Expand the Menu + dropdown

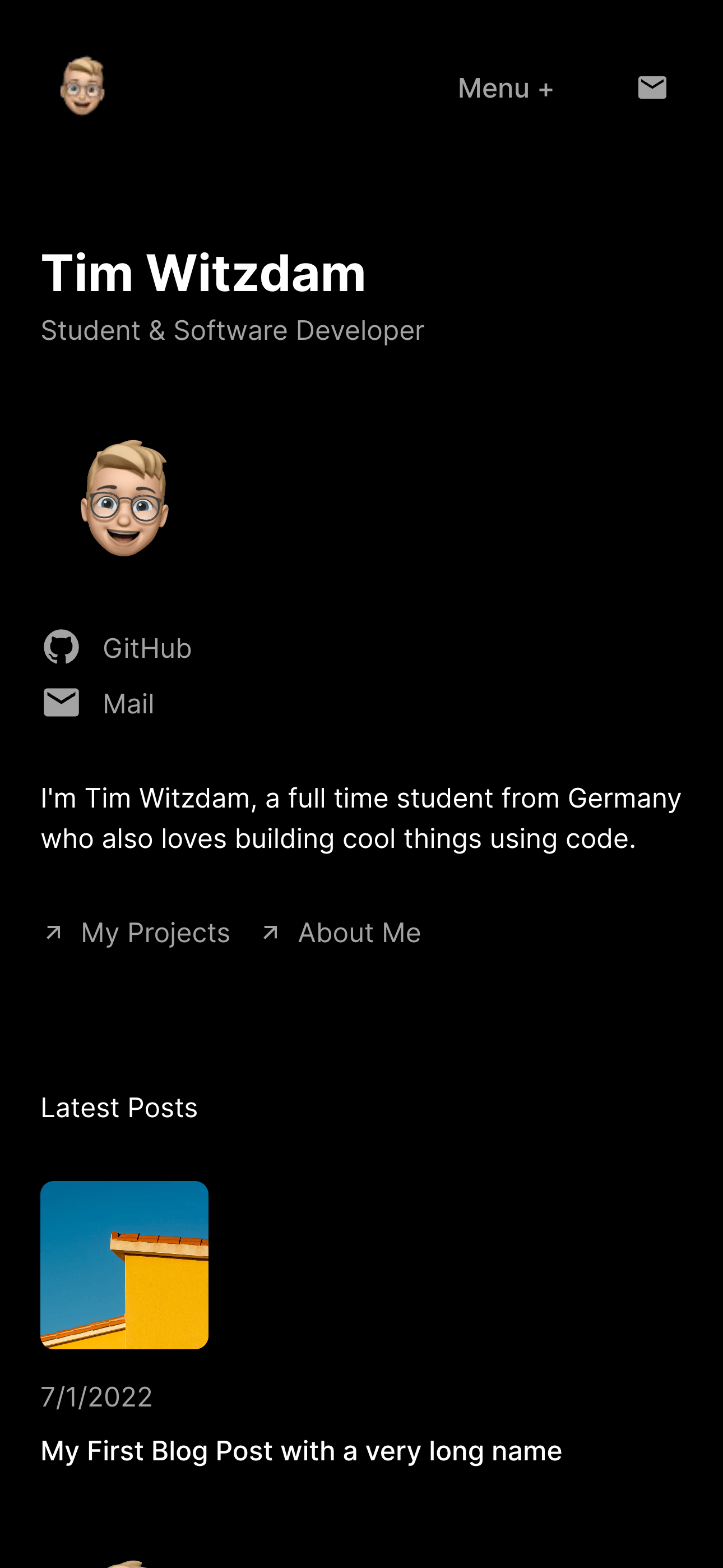click(505, 89)
